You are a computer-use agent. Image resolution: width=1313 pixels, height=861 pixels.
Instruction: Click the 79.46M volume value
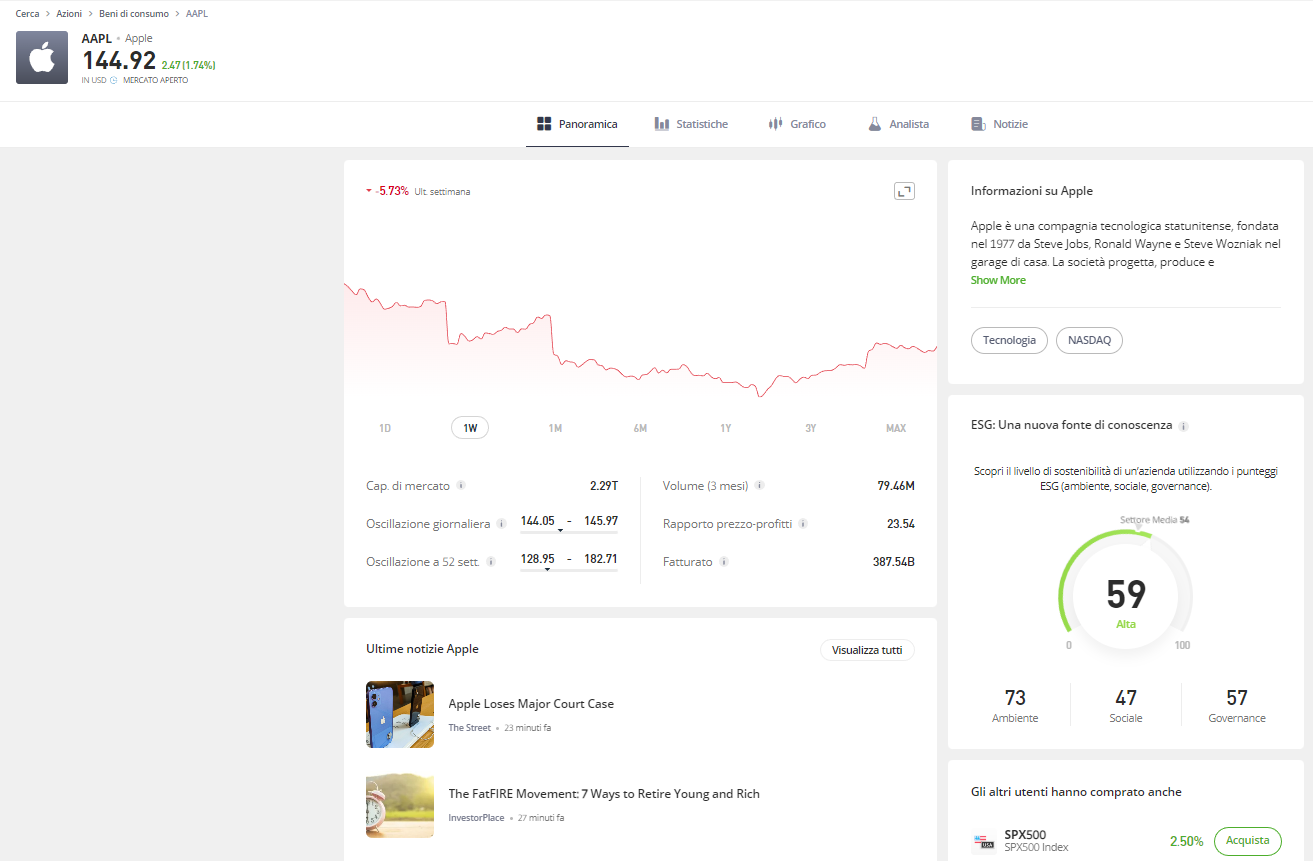[x=896, y=486]
